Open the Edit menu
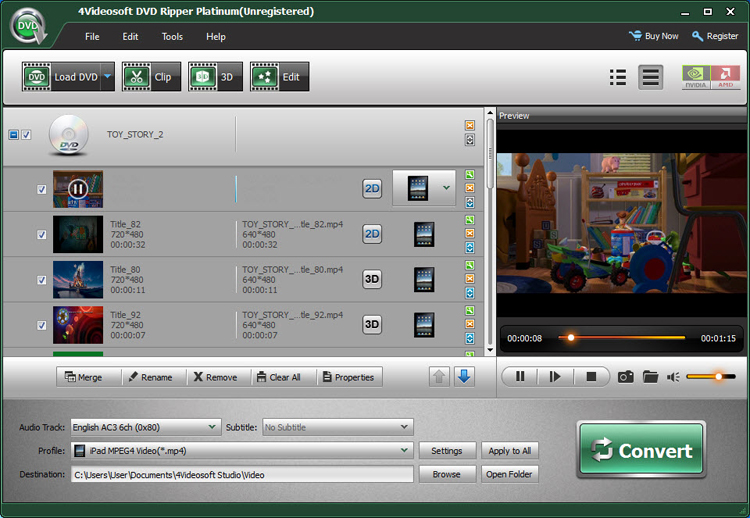 point(130,36)
